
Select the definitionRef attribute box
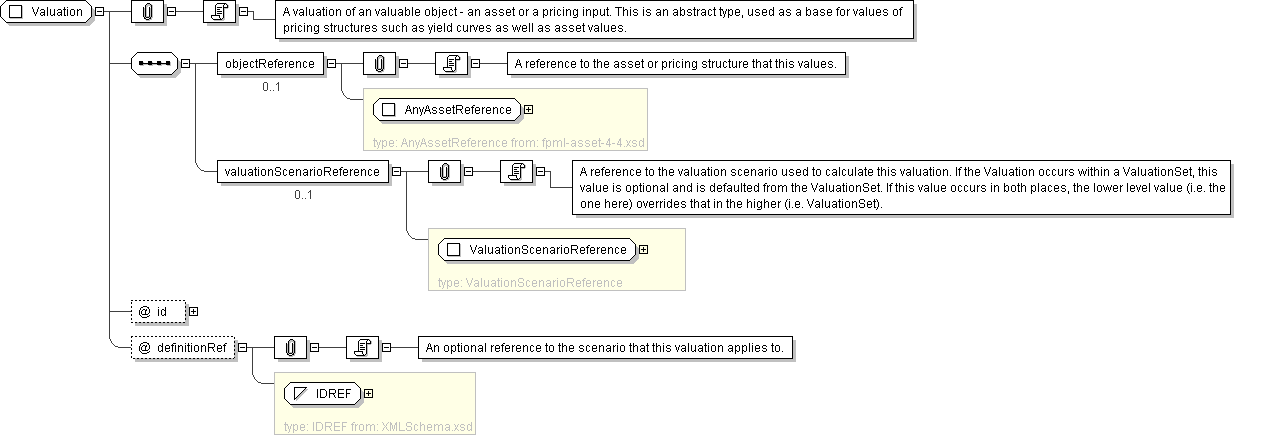(183, 348)
